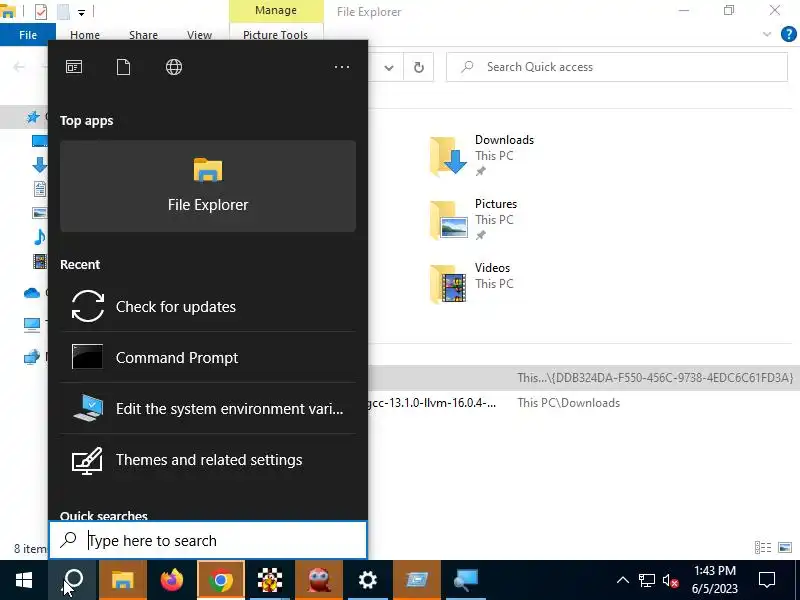The width and height of the screenshot is (800, 600).
Task: Click the Type here to search box
Action: click(x=208, y=540)
